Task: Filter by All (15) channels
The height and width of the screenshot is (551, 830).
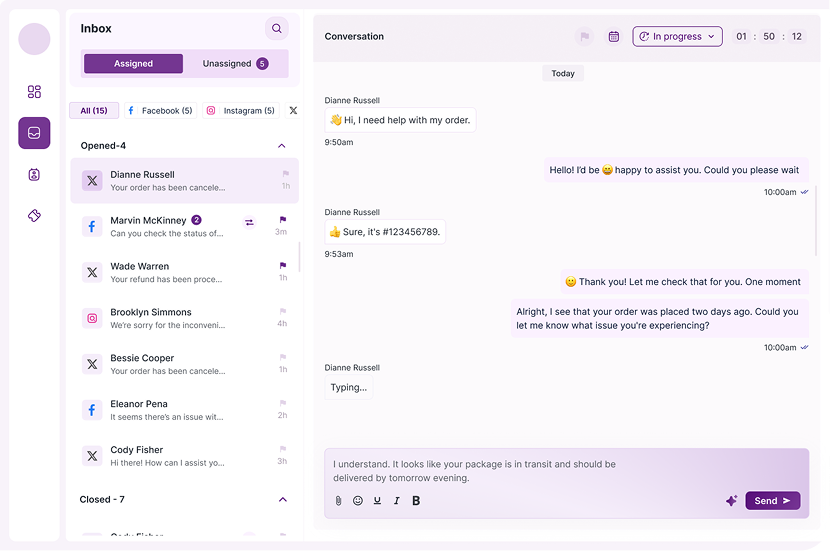Action: [94, 111]
